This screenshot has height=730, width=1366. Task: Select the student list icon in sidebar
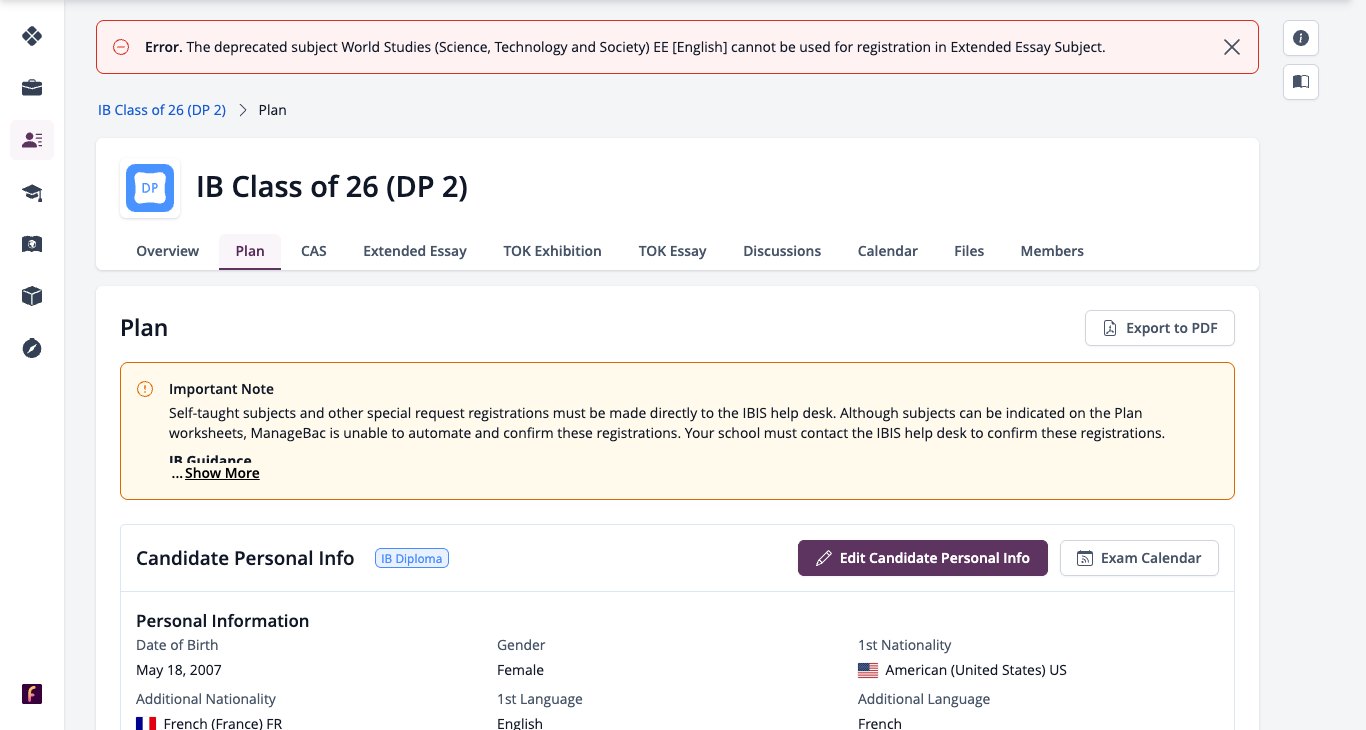click(x=32, y=140)
